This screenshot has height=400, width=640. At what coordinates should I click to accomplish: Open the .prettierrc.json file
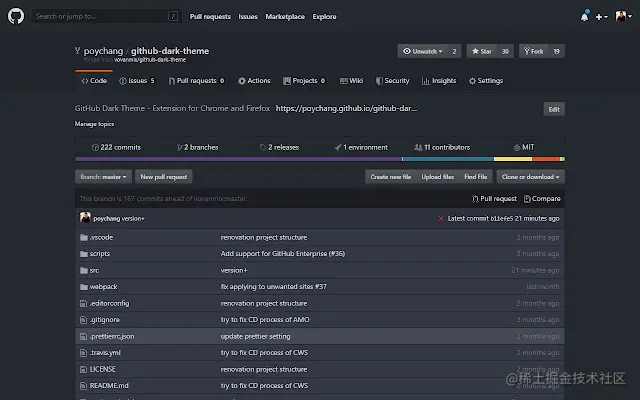pos(112,336)
